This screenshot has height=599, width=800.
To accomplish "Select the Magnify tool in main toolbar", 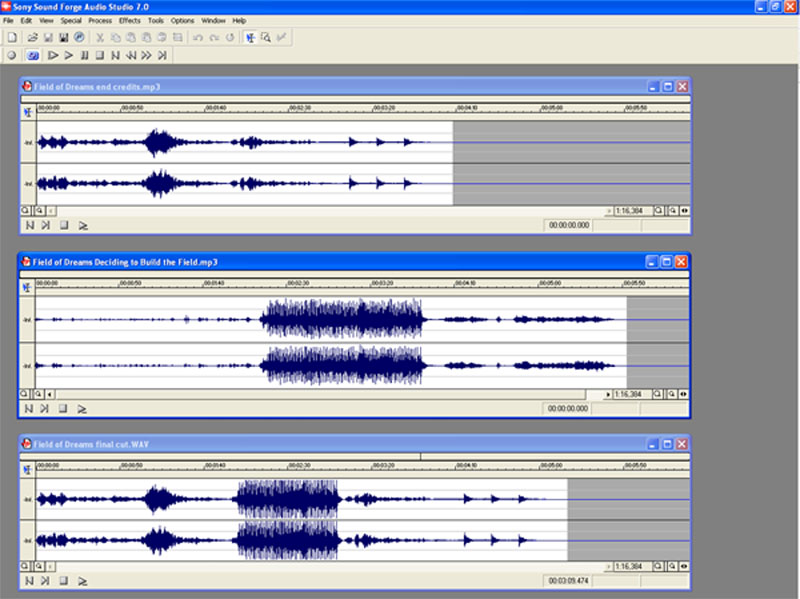I will tap(265, 37).
